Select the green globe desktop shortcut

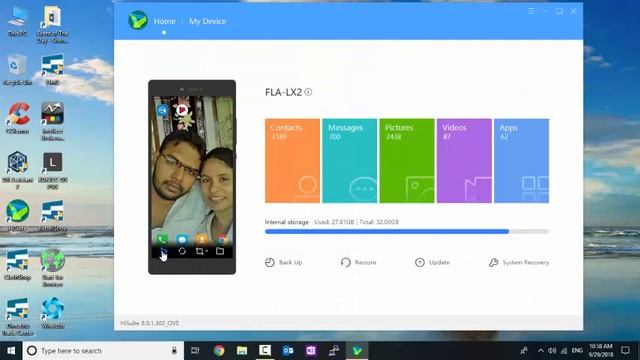click(x=52, y=268)
